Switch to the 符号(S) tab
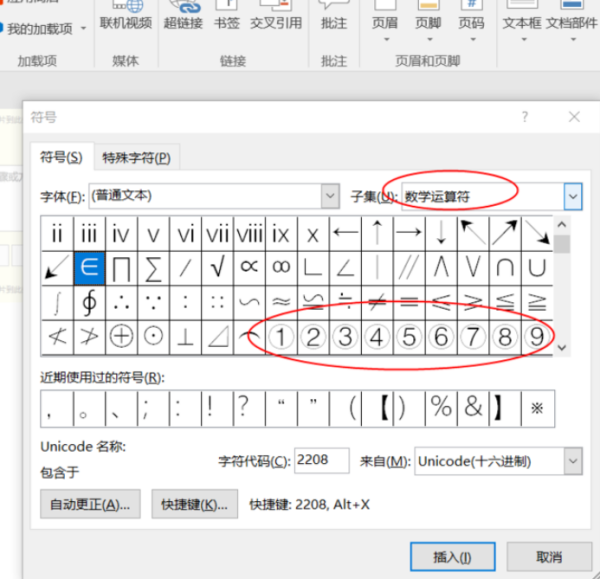 62,157
